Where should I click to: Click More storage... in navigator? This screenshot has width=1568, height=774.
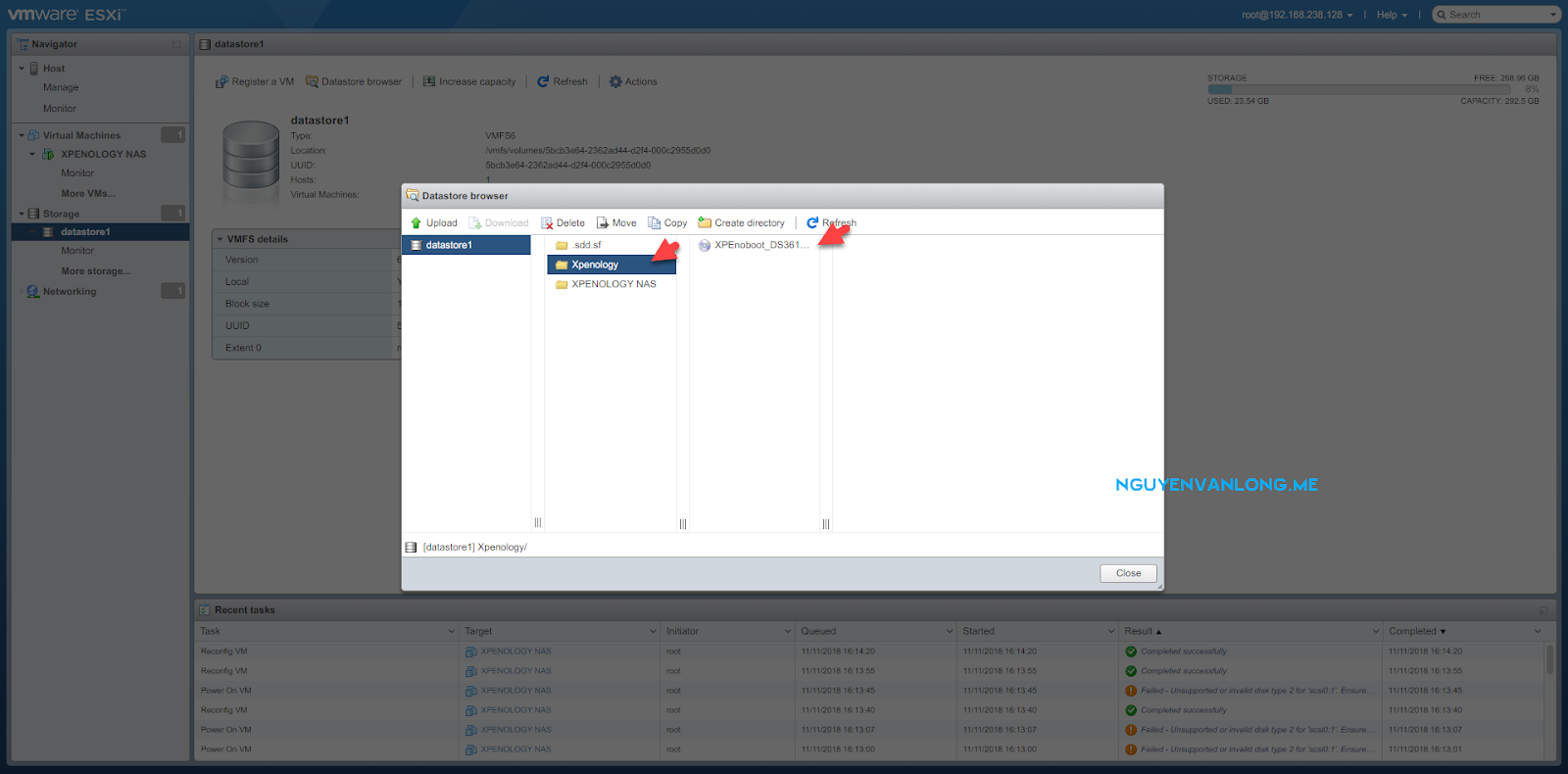pyautogui.click(x=96, y=271)
